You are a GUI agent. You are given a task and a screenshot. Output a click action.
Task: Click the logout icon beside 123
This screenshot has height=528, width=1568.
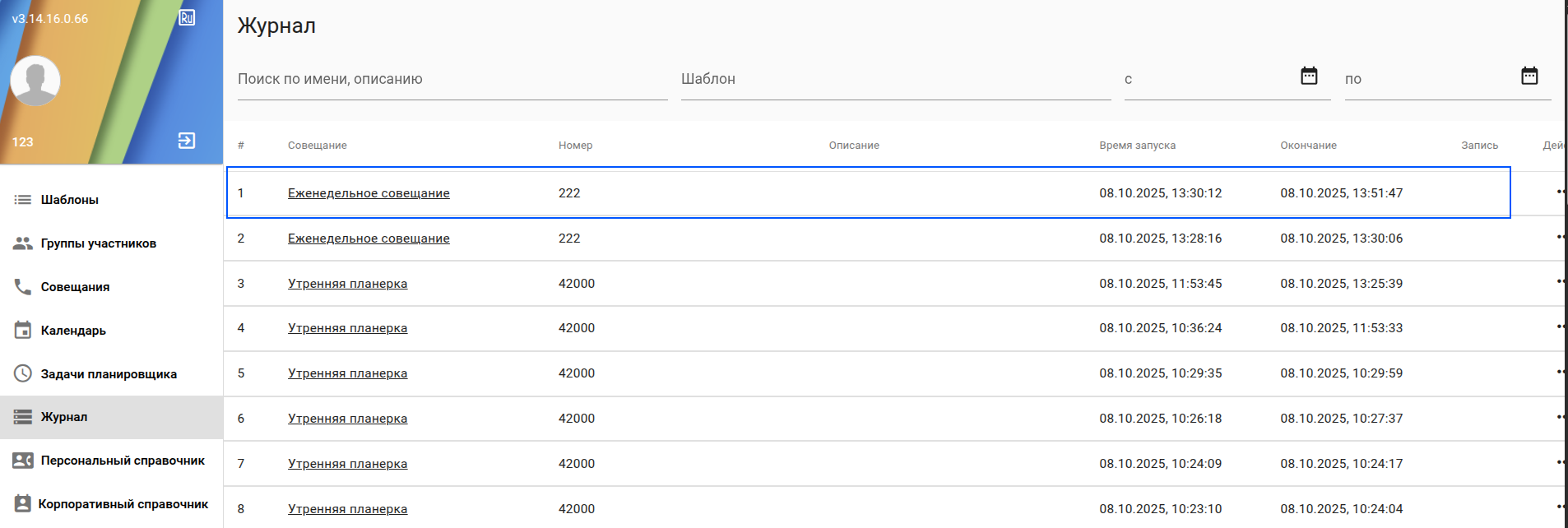(187, 141)
